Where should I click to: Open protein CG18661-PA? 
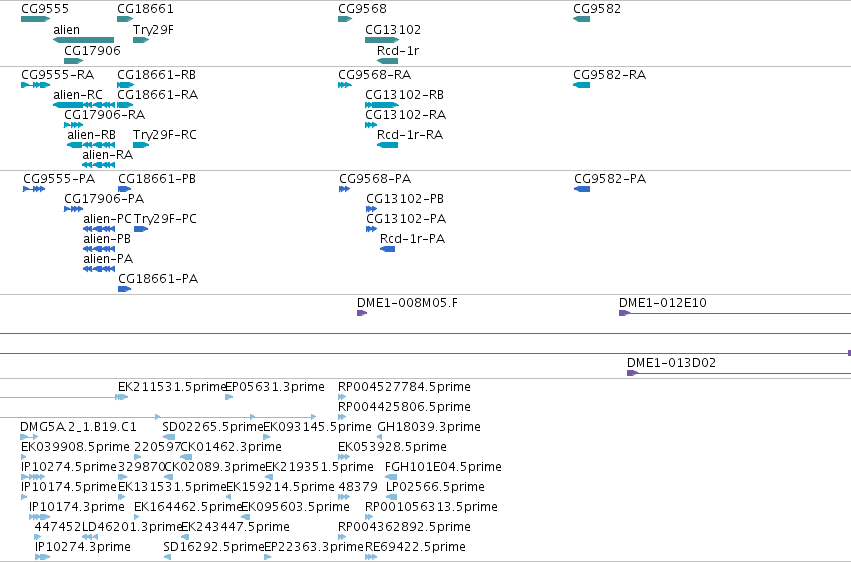click(x=124, y=289)
